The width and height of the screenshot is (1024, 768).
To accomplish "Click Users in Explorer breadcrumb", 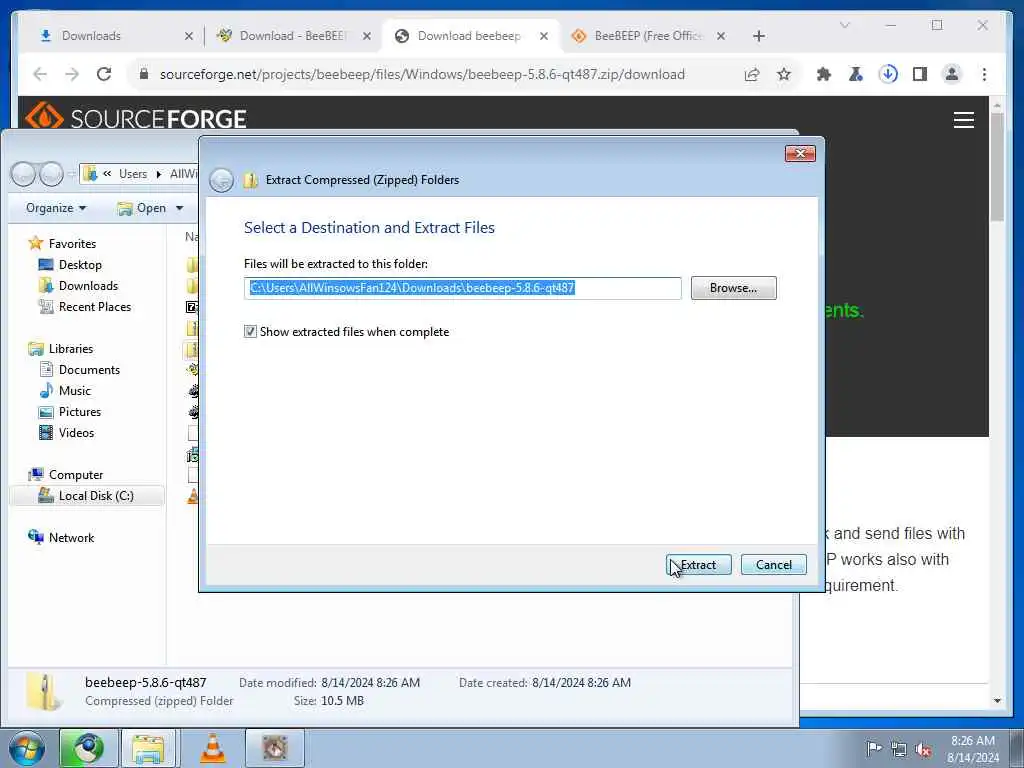I will pos(133,174).
